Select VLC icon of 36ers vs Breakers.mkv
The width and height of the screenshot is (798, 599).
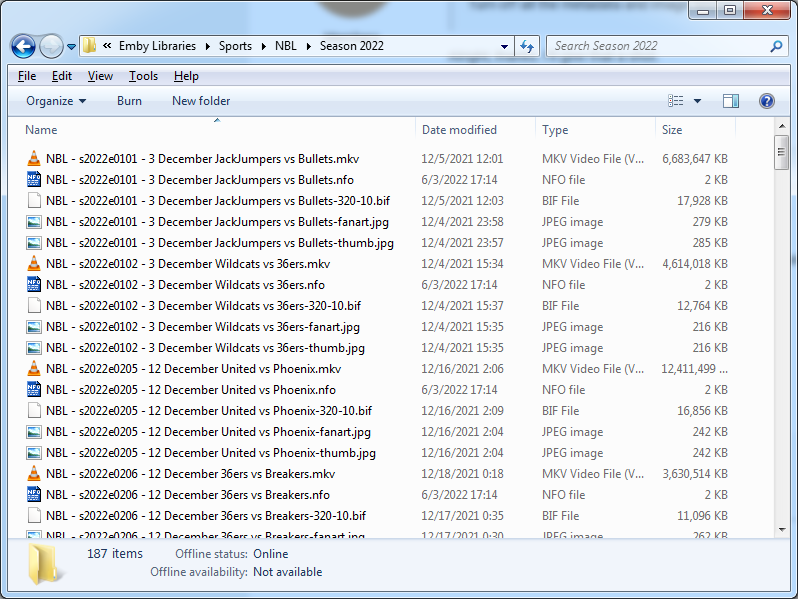(34, 473)
